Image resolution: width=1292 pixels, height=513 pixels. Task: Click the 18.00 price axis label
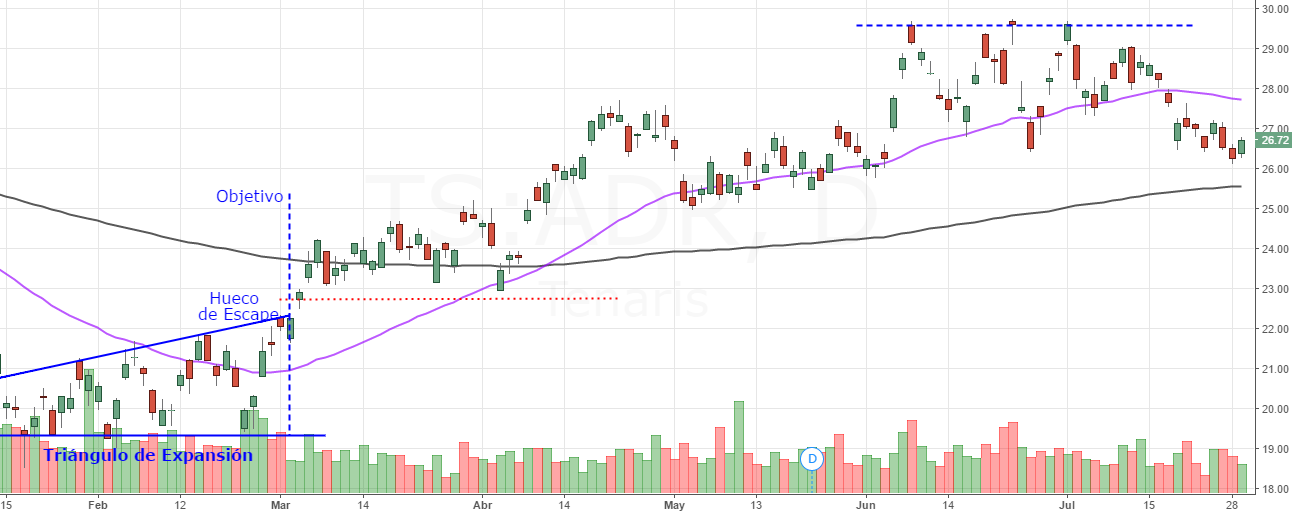1273,489
